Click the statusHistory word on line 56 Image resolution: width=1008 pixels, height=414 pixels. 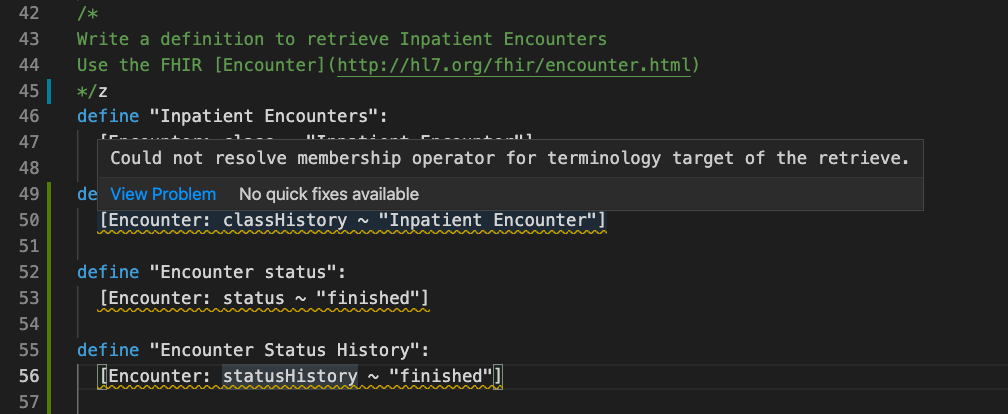[290, 375]
